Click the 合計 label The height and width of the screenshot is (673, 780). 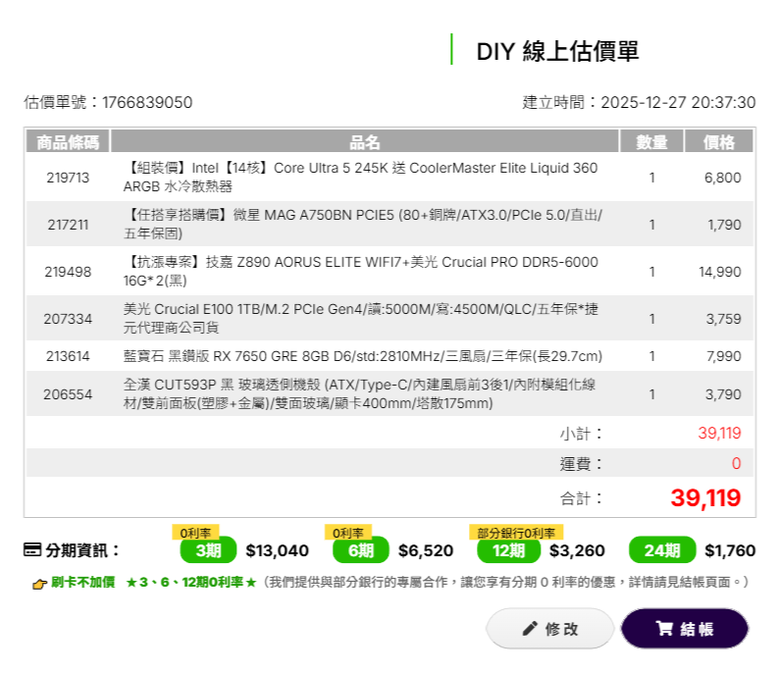[x=581, y=498]
